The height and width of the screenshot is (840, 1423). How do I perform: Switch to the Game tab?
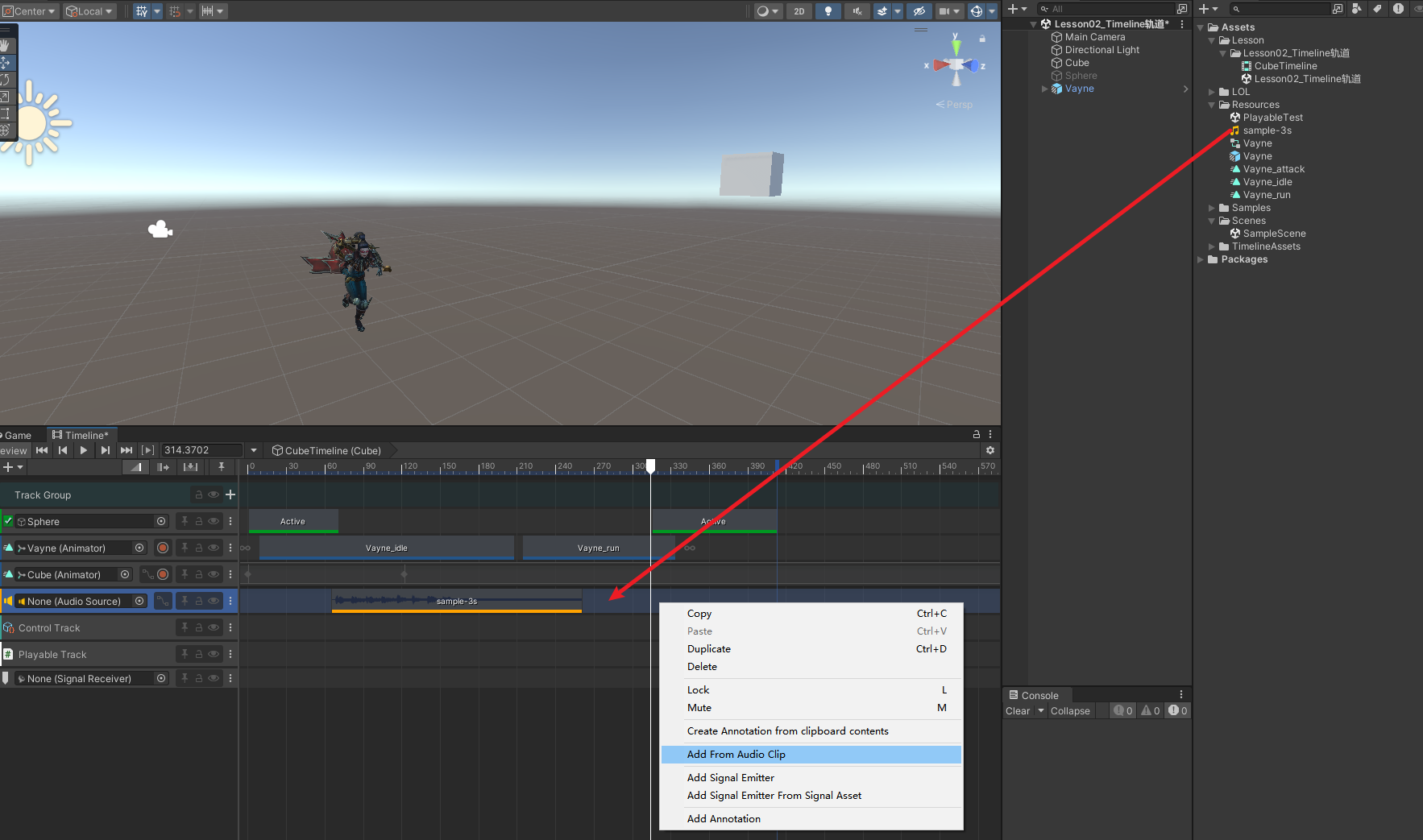click(x=18, y=435)
